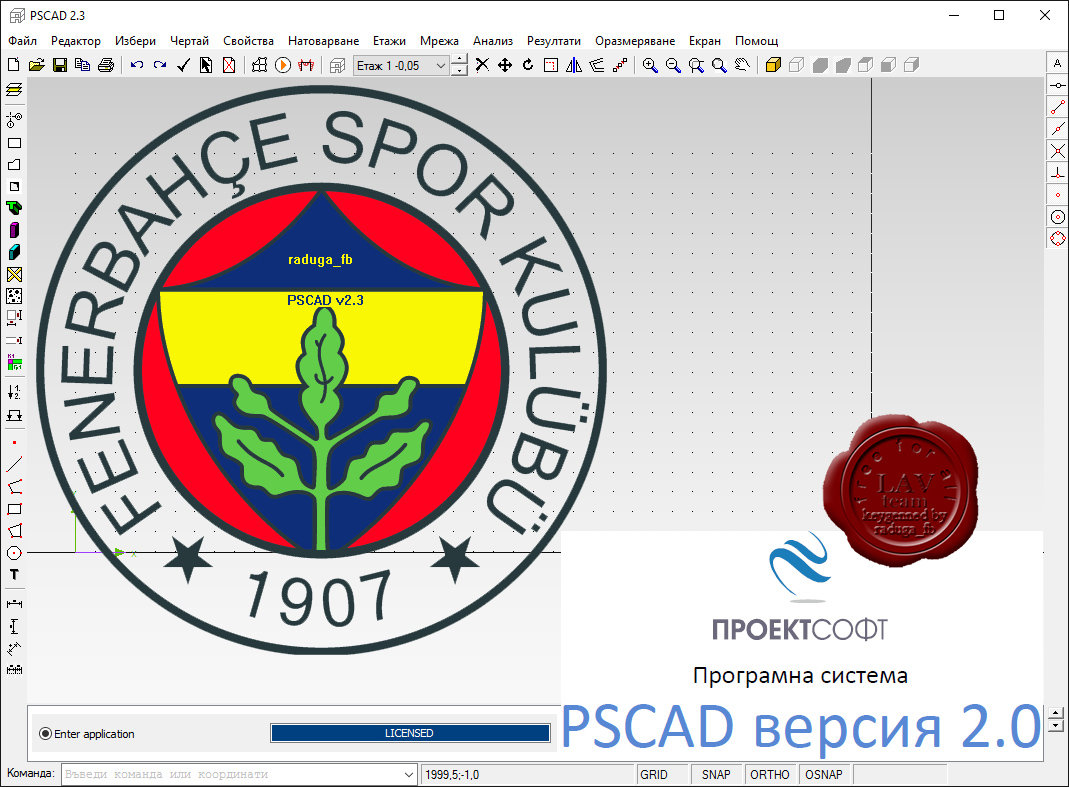This screenshot has width=1069, height=787.
Task: Save the project using the floppy disk icon
Action: coord(60,65)
